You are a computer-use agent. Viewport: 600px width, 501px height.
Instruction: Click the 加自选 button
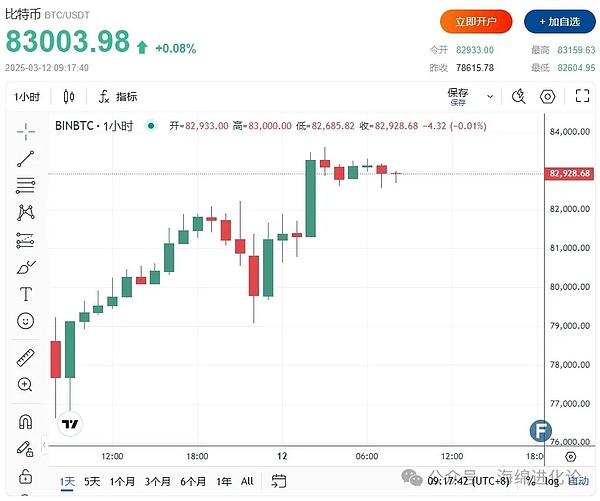557,21
